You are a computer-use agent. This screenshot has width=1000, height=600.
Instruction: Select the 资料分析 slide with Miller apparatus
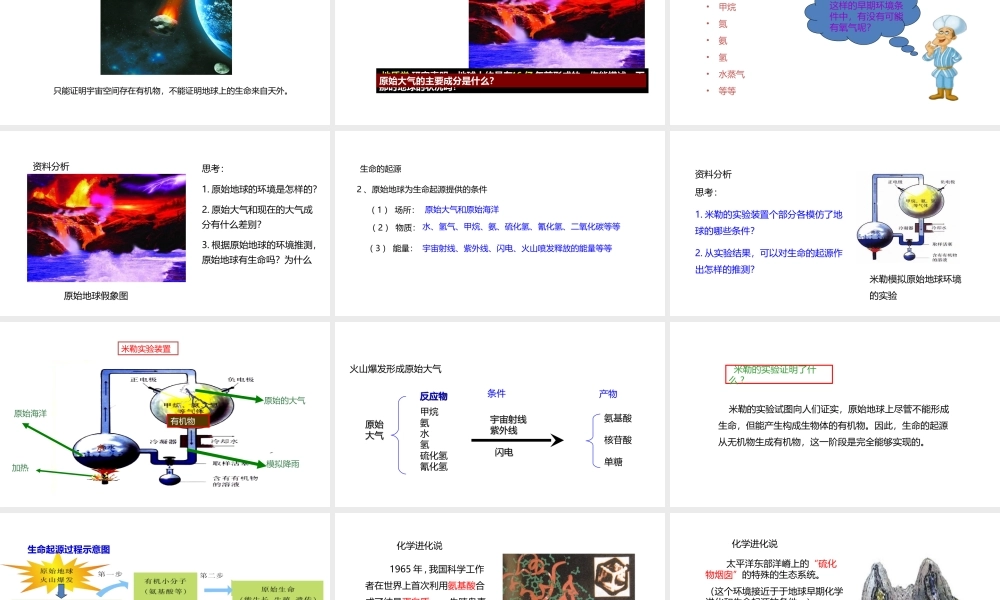tap(834, 223)
